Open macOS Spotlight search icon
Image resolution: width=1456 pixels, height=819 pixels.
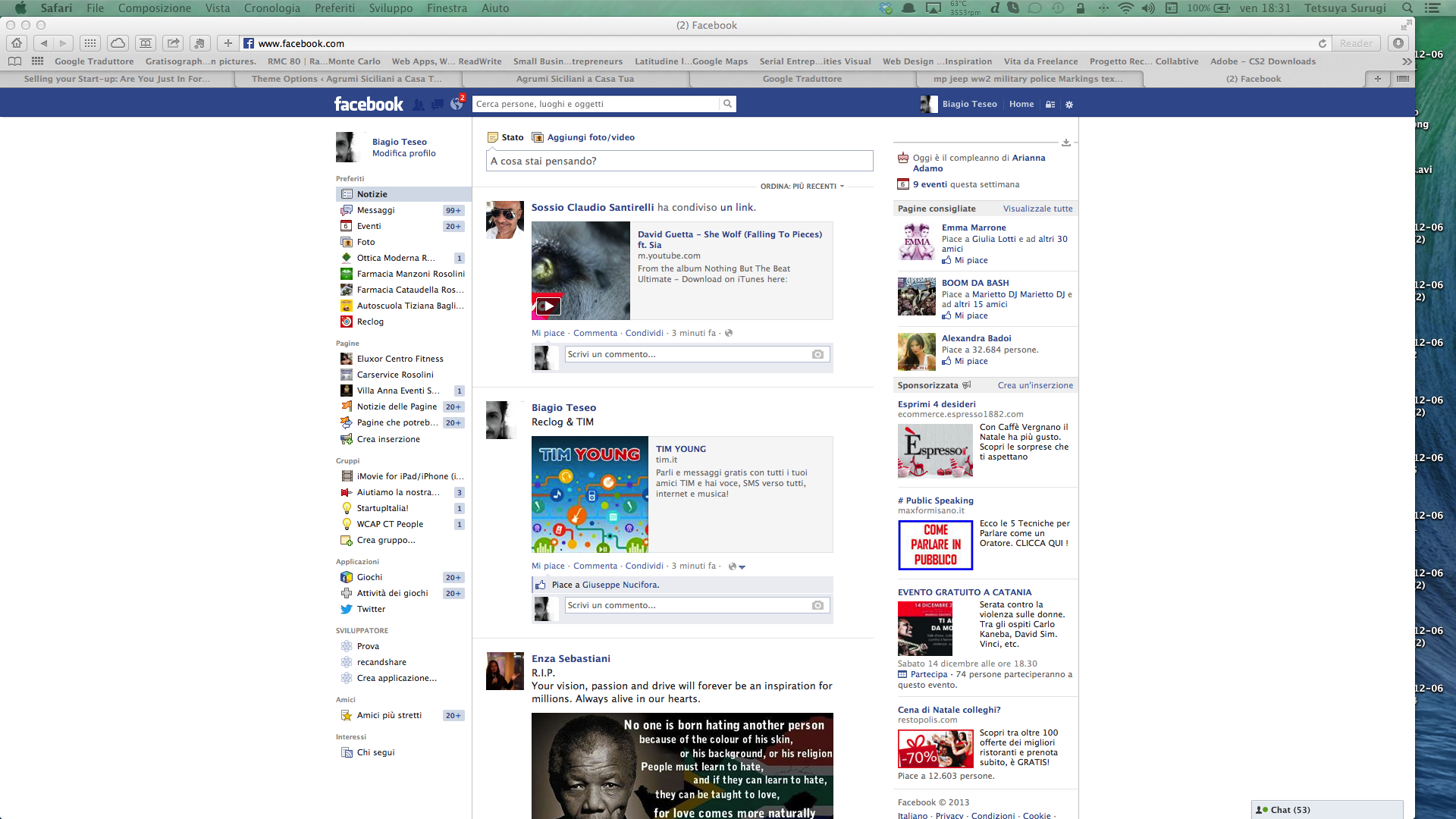pos(1407,8)
